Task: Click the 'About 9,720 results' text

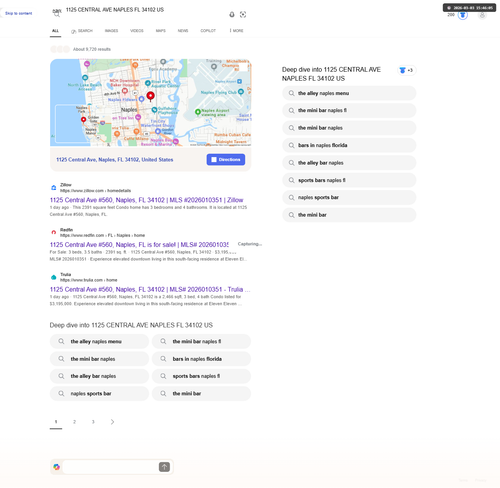Action: 92,49
